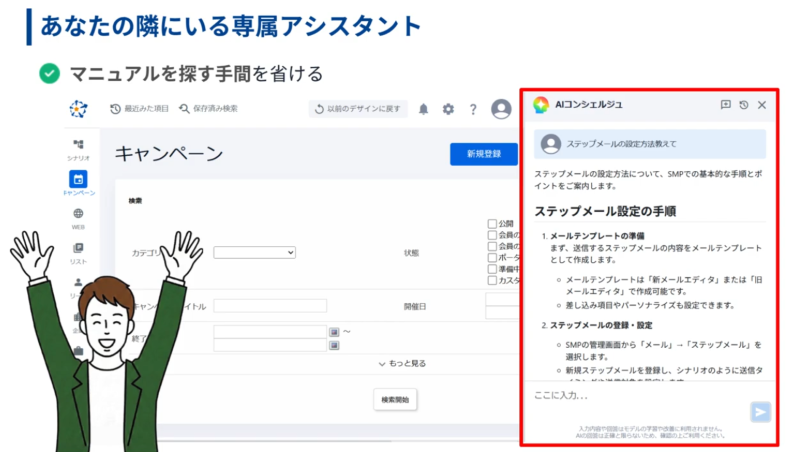The width and height of the screenshot is (800, 452).
Task: Open chat history in the AI panel
Action: coord(744,105)
